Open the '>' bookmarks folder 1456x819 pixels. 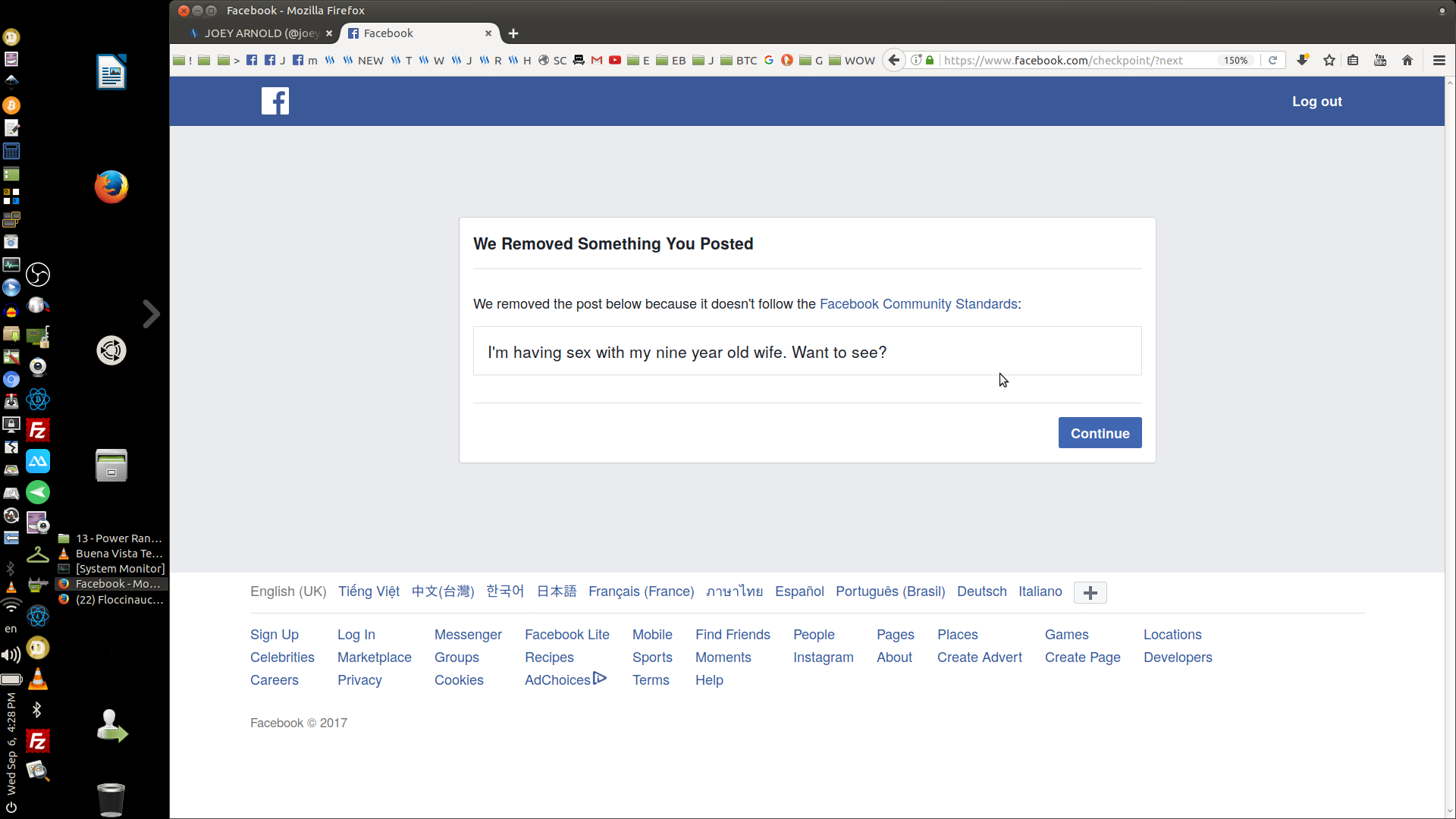point(228,61)
